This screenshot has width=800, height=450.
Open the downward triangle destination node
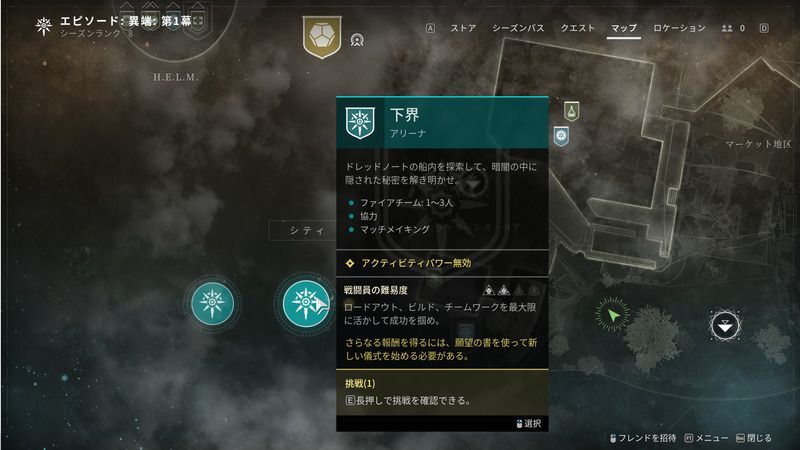724,326
